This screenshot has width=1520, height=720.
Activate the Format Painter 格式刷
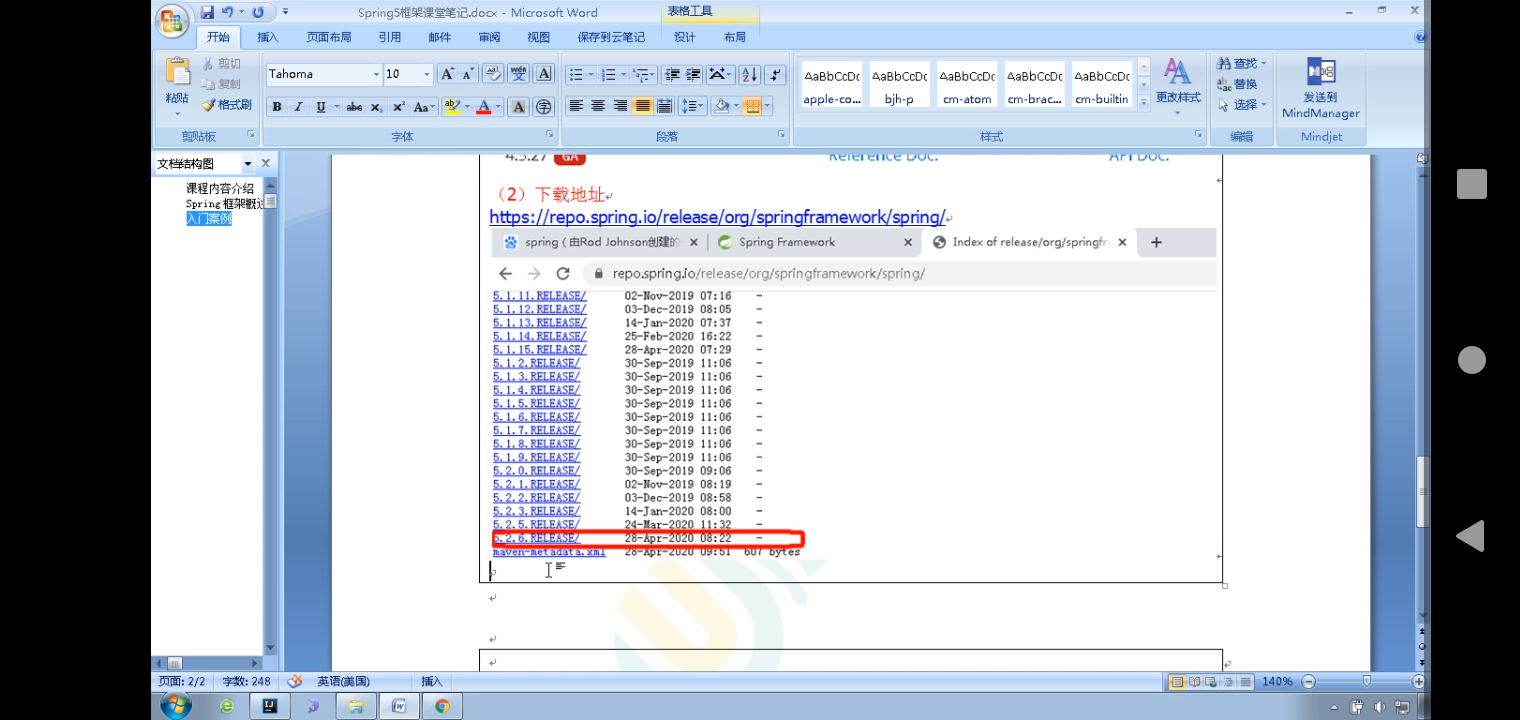[226, 104]
